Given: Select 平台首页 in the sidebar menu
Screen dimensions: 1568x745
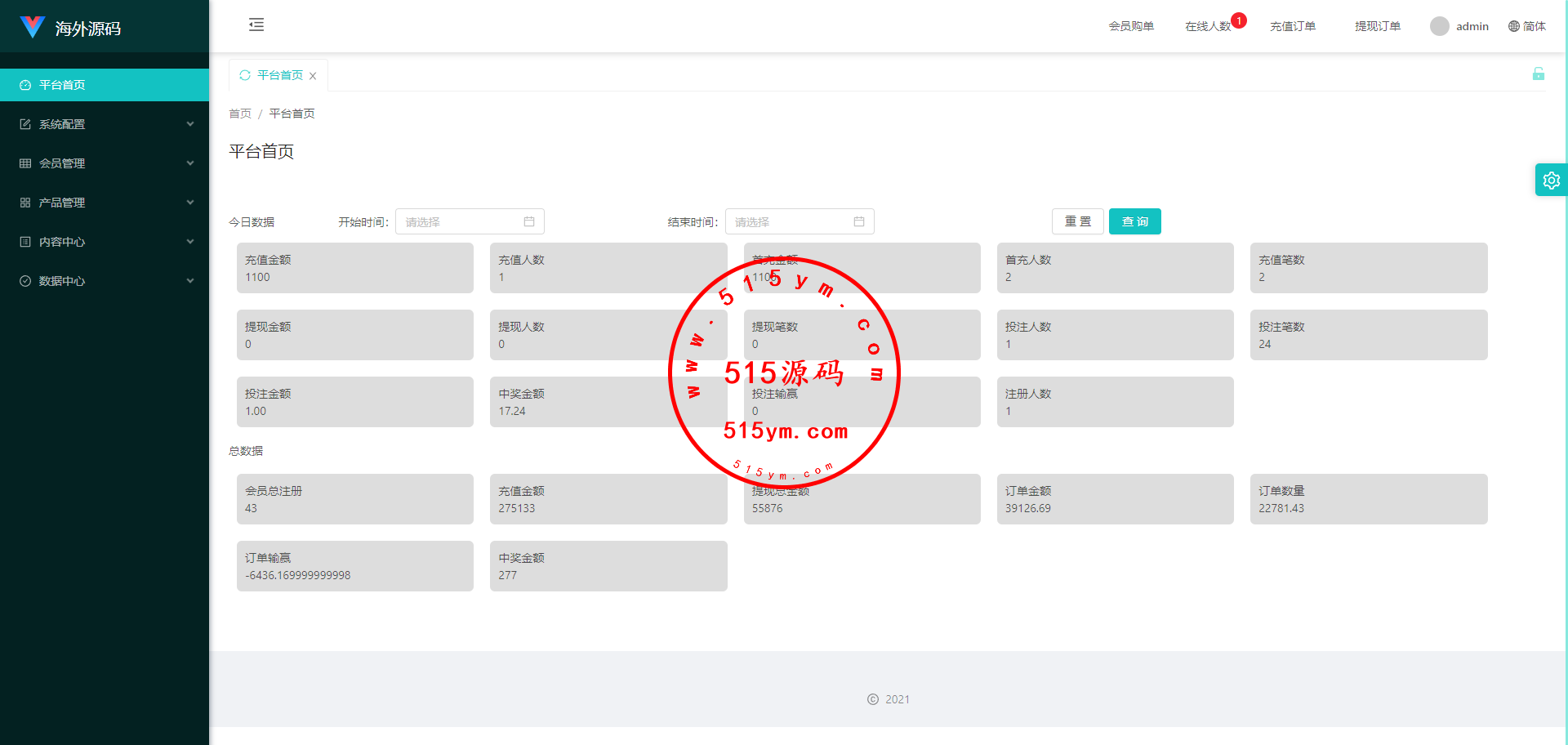Looking at the screenshot, I should (x=62, y=85).
